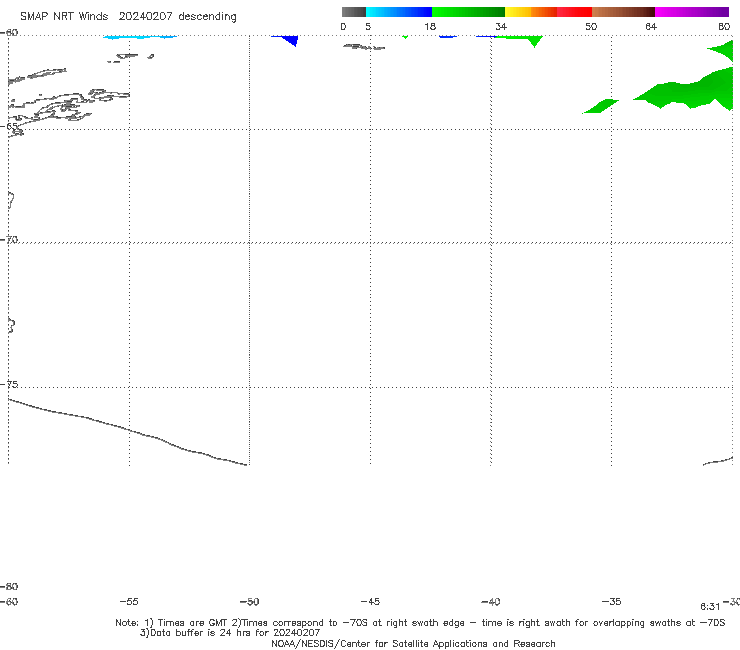Click the latitude label -65

[x=9, y=126]
